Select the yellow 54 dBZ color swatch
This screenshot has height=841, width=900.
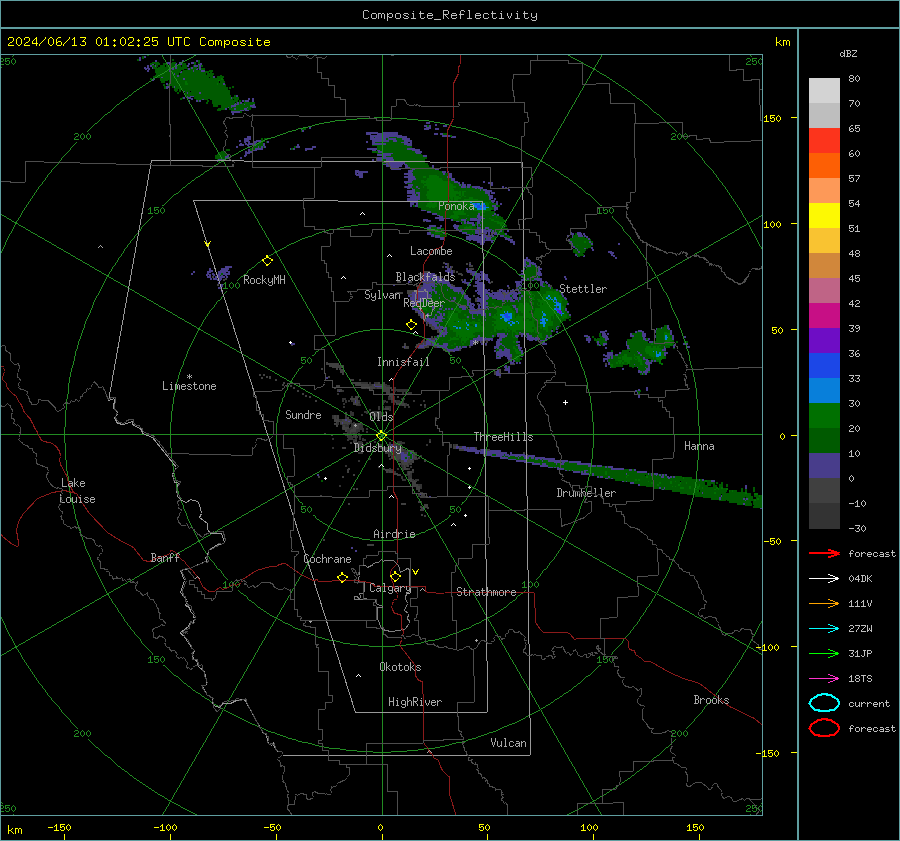tap(824, 215)
